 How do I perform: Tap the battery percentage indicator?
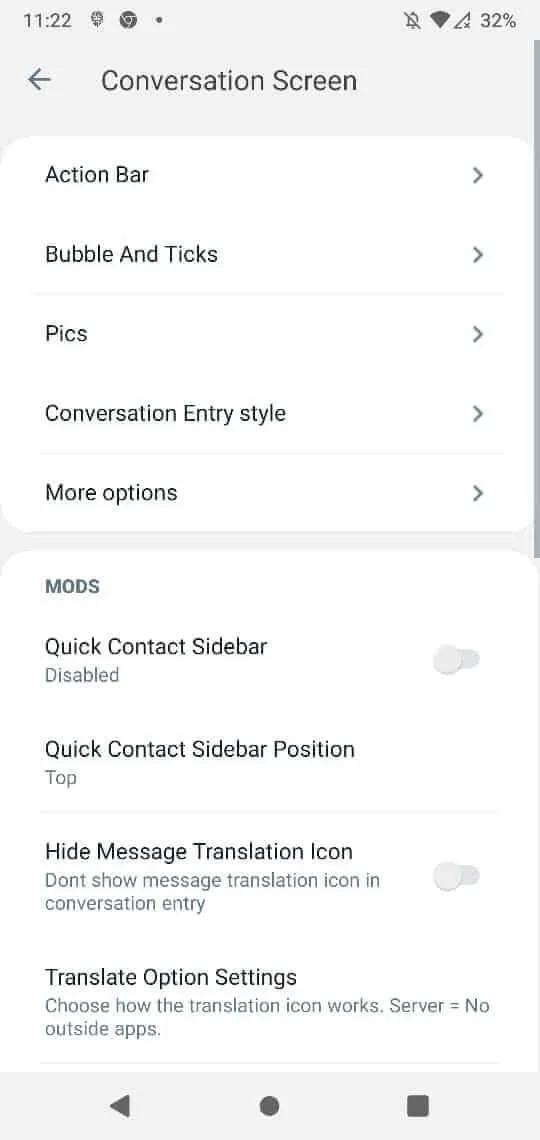pyautogui.click(x=499, y=20)
